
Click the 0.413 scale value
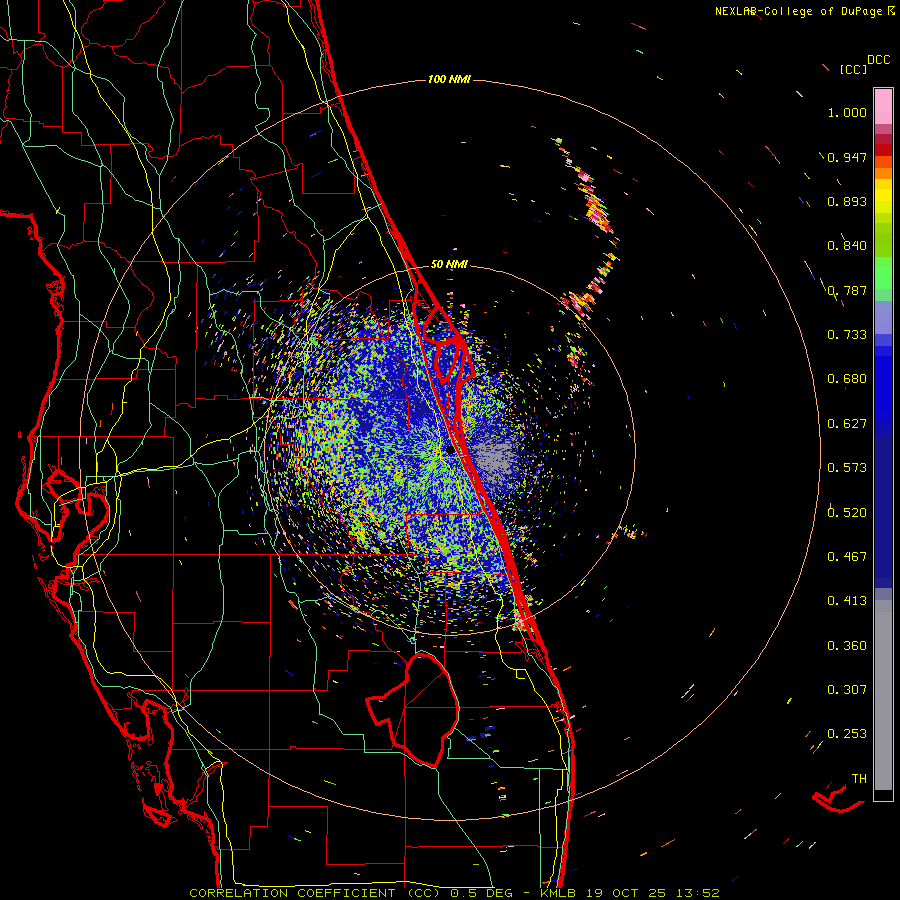(x=847, y=601)
